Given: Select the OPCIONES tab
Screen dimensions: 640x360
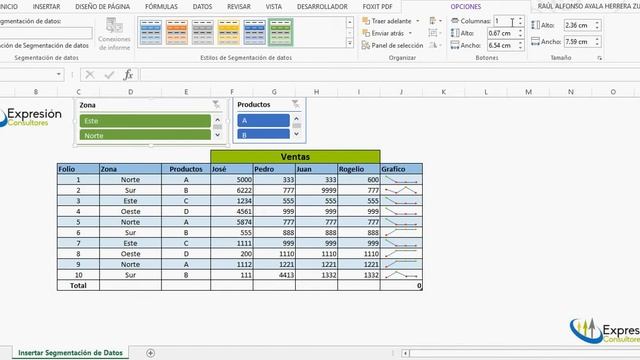Looking at the screenshot, I should pyautogui.click(x=466, y=7).
